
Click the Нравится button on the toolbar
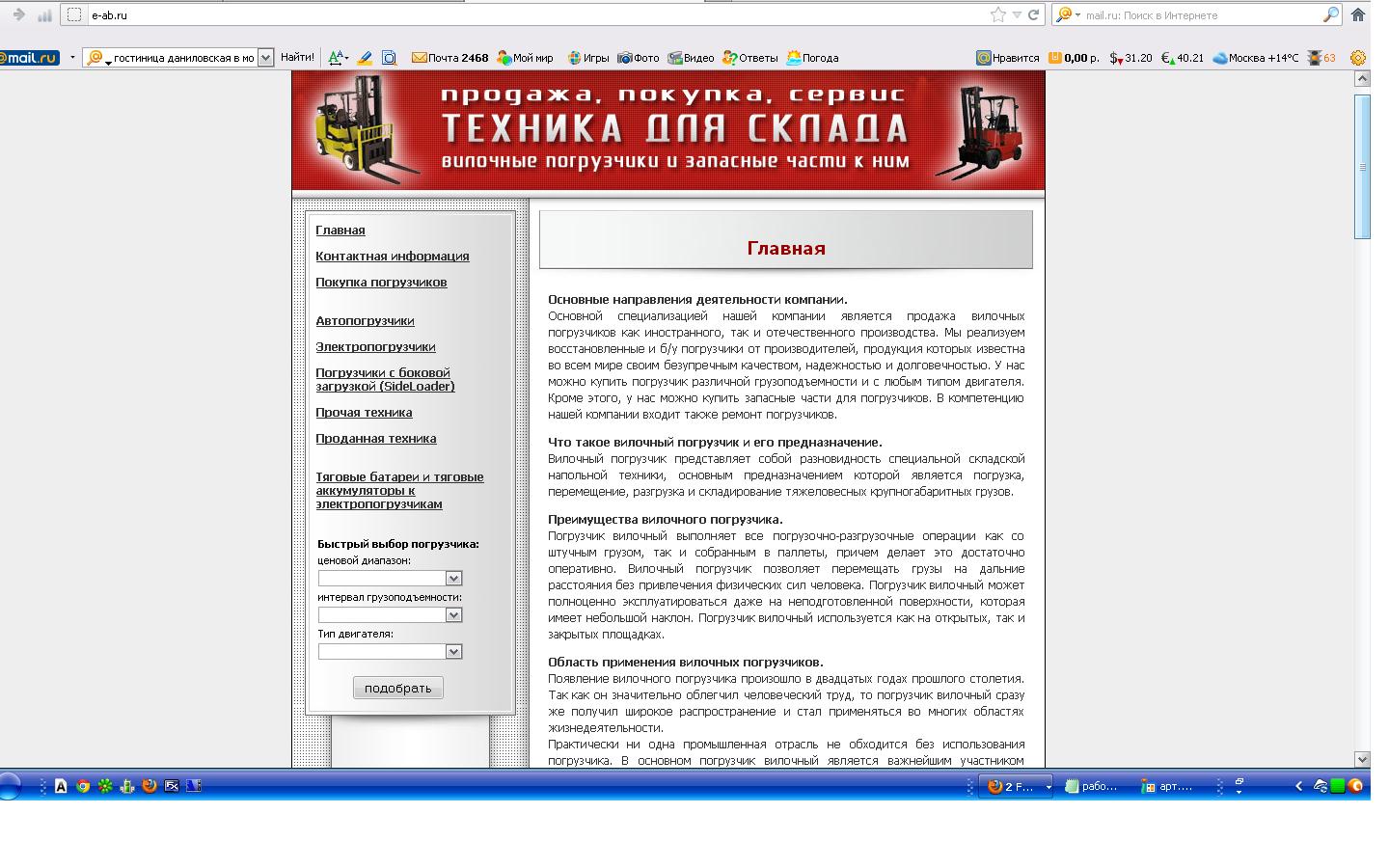point(1008,58)
